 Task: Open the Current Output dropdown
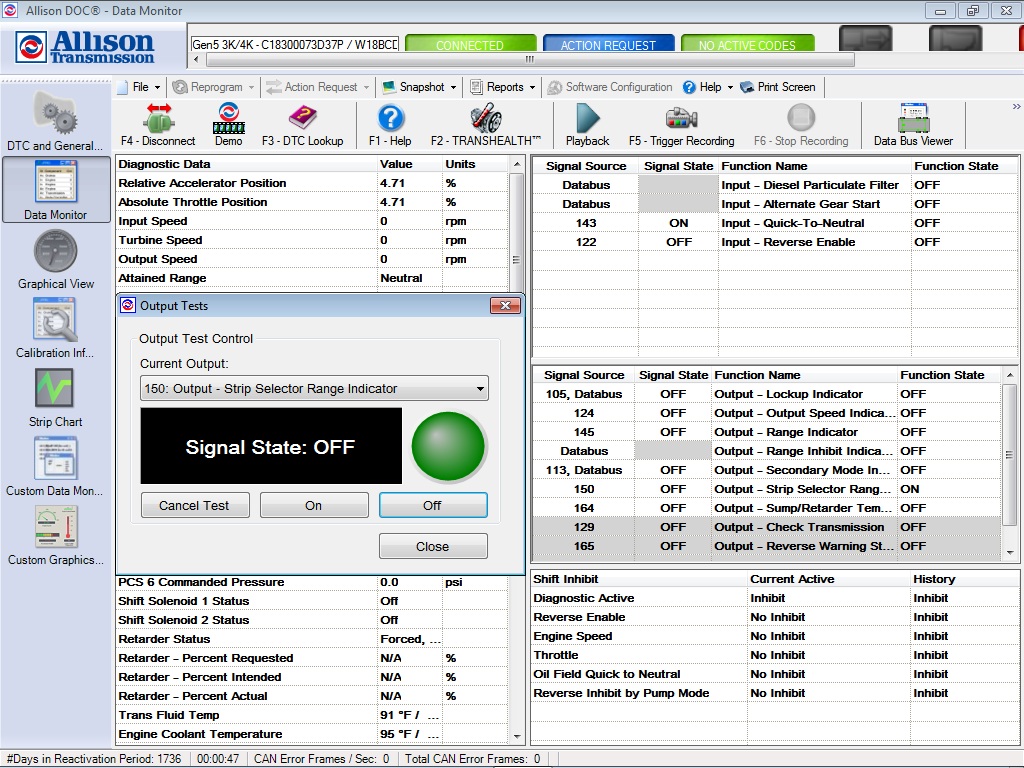pos(311,388)
